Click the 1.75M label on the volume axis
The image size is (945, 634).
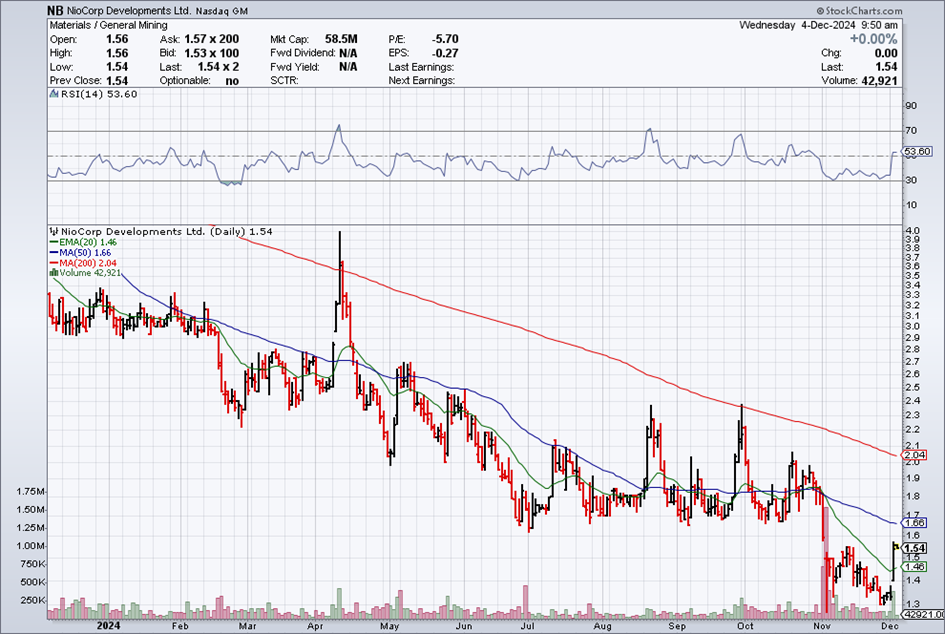(x=31, y=492)
